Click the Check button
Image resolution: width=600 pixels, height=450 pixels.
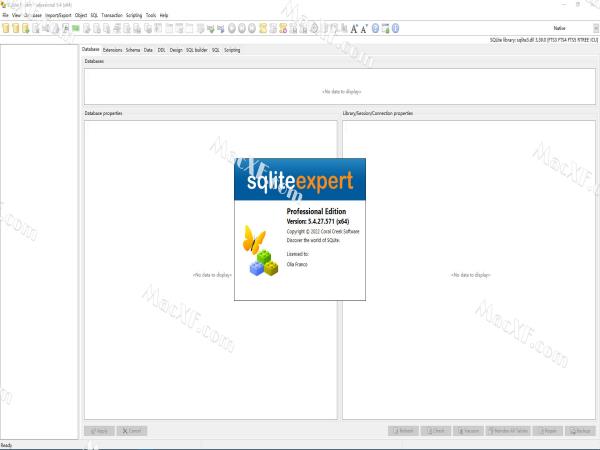click(435, 431)
